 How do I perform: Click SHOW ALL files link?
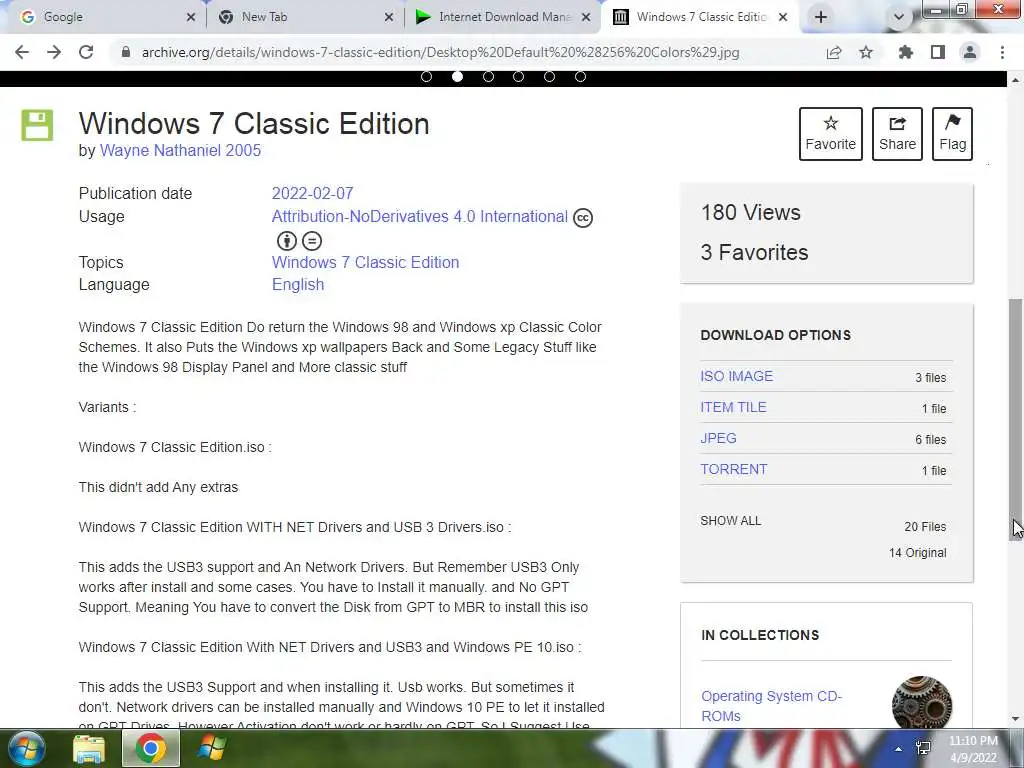click(x=731, y=520)
